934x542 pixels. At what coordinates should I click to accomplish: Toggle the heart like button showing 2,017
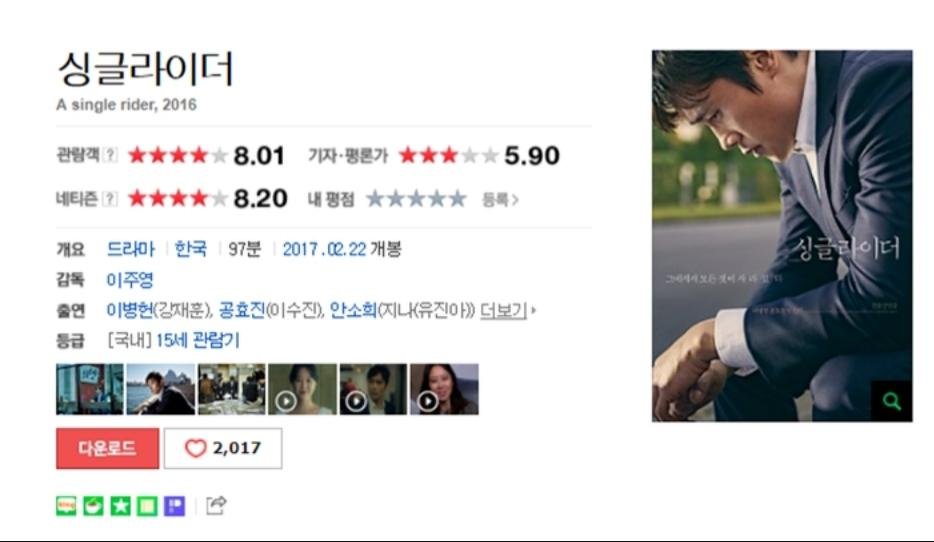pos(223,448)
